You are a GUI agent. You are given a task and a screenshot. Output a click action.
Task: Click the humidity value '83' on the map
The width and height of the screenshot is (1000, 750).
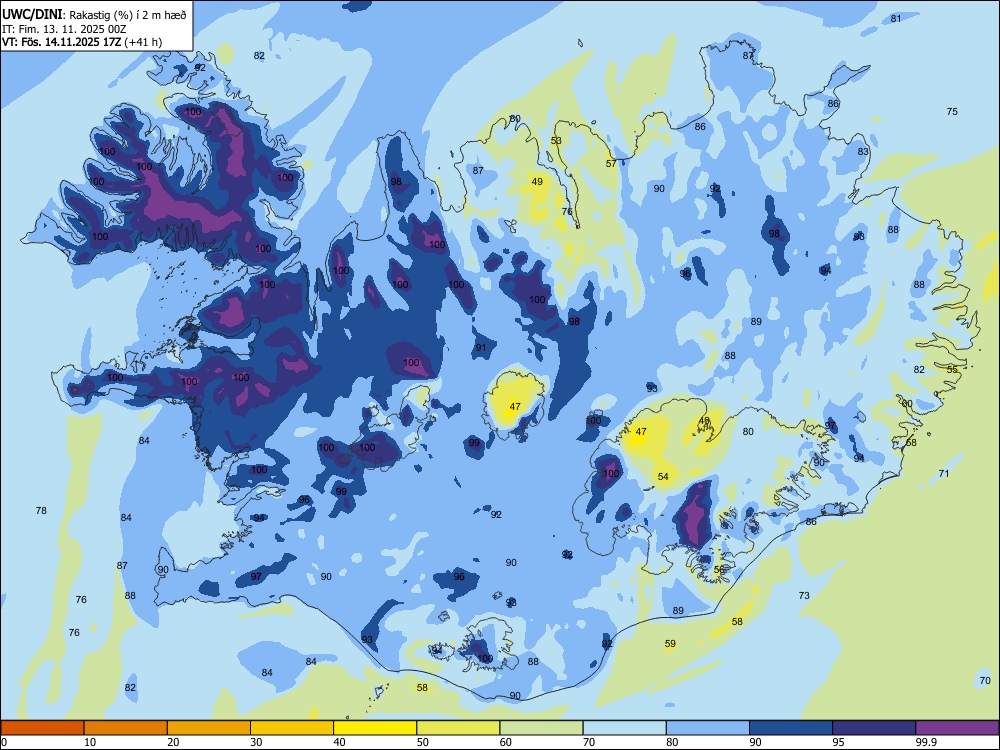coord(863,152)
